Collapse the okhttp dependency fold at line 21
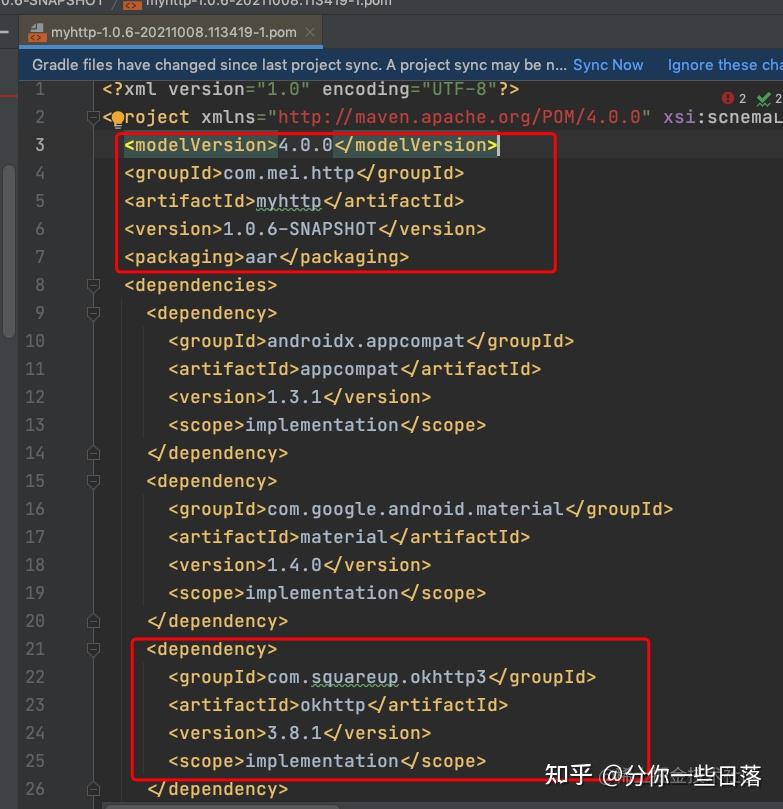The width and height of the screenshot is (783, 809). point(93,649)
